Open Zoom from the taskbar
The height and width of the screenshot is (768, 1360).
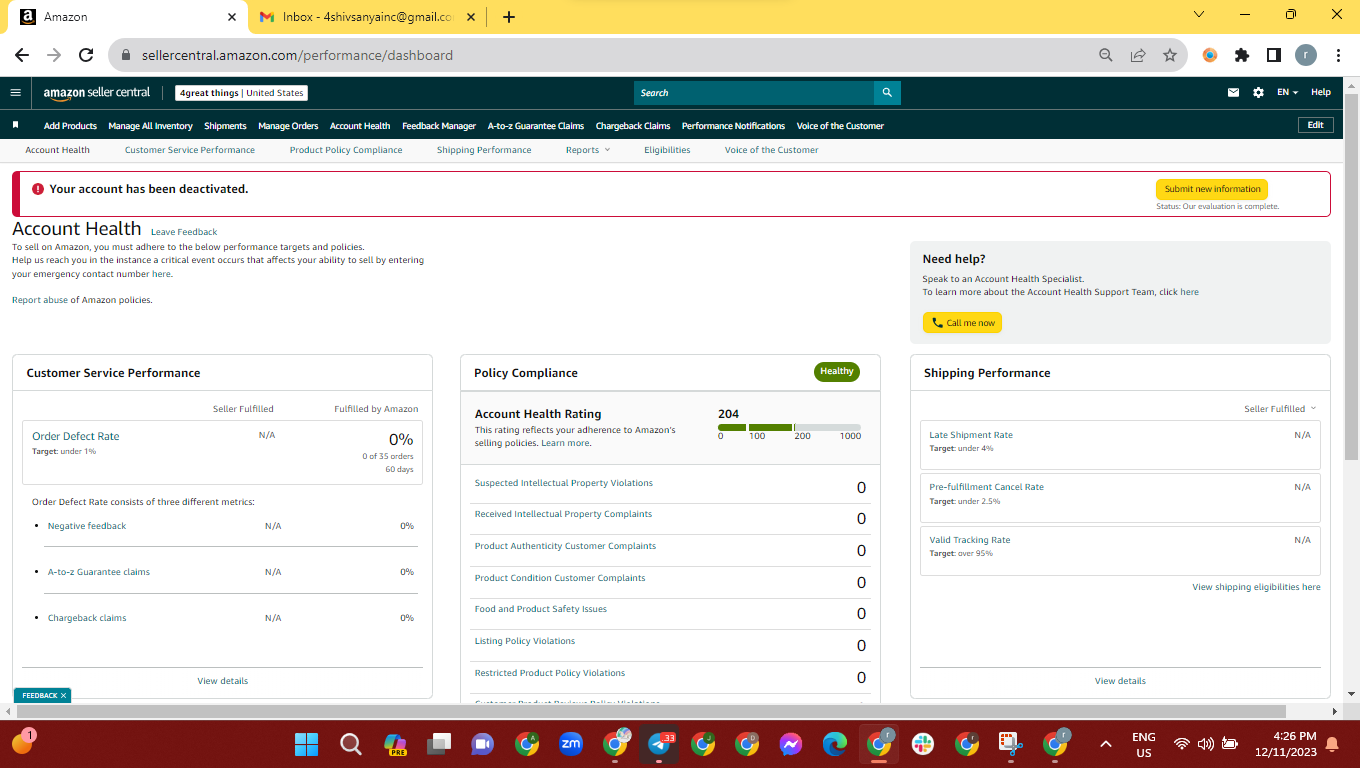tap(571, 744)
